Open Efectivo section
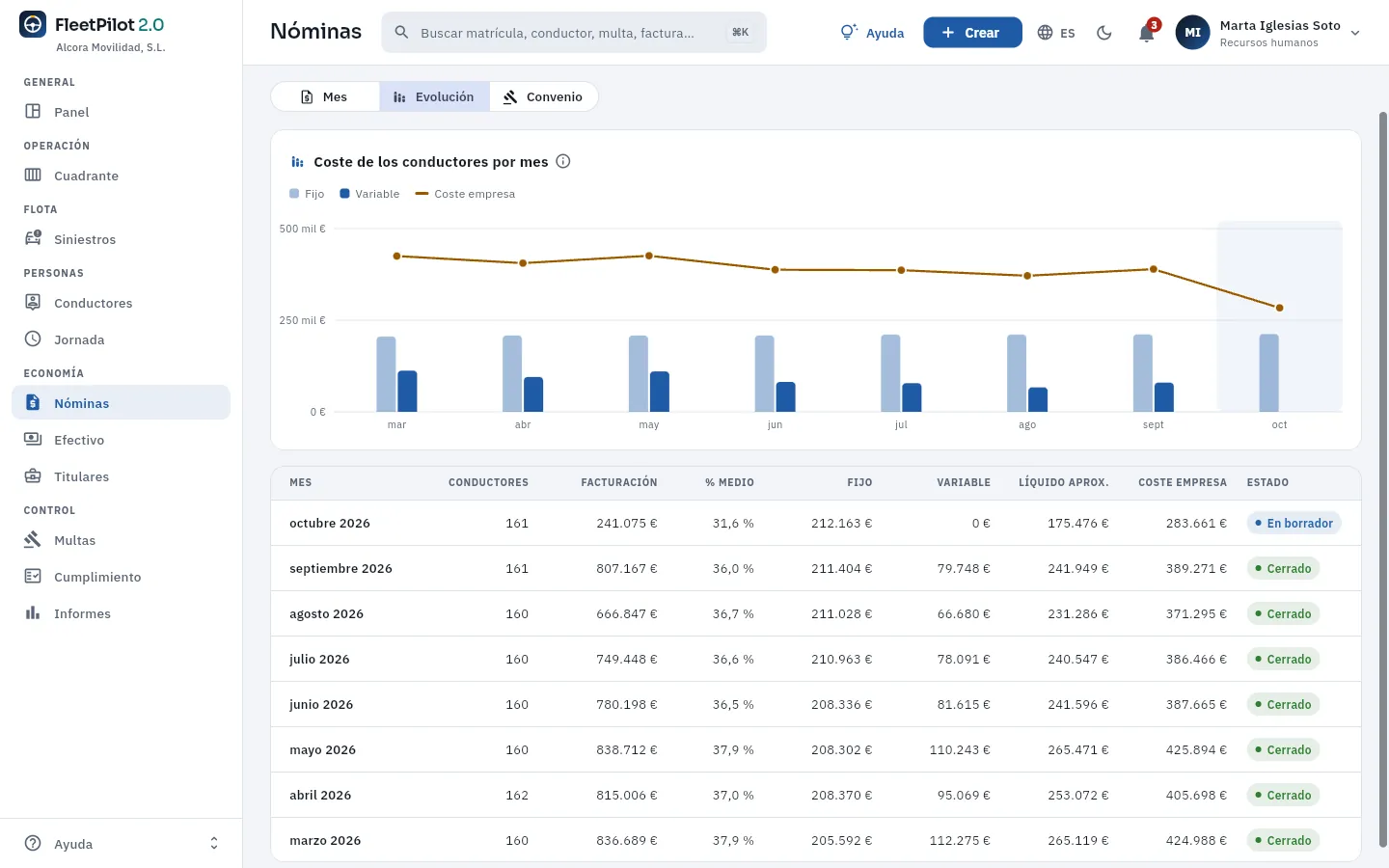Screen dimensions: 1389x868 point(122,440)
